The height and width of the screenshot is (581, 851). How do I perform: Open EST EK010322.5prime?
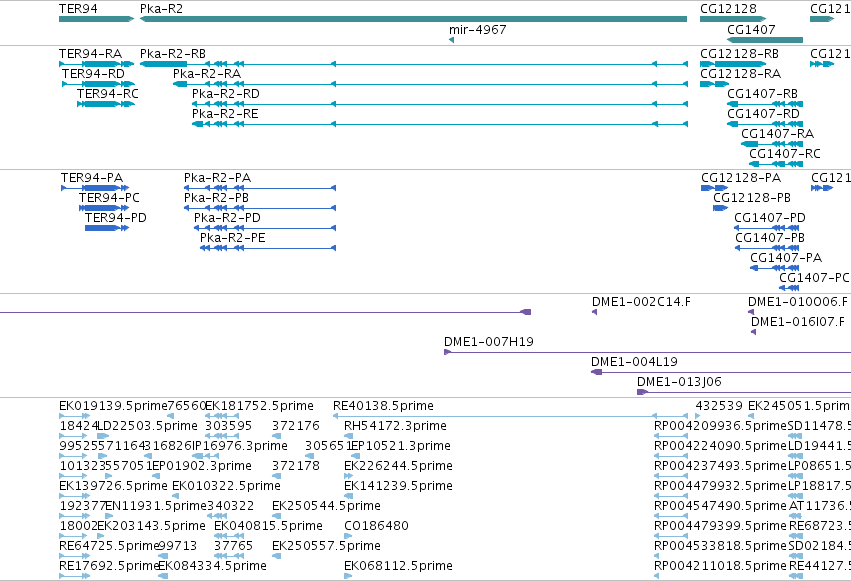tap(175, 496)
